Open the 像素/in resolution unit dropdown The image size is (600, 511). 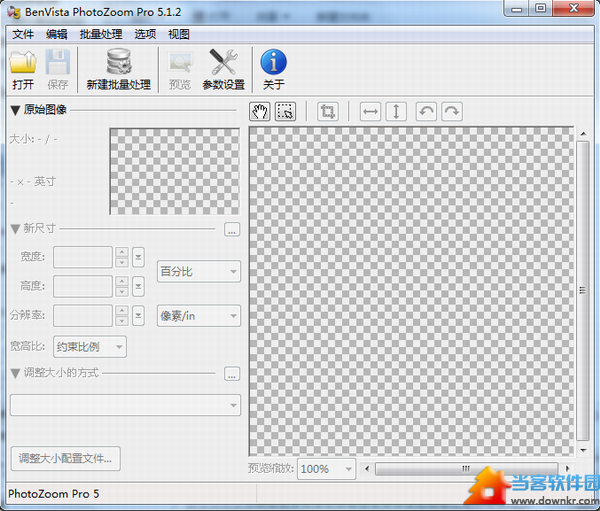point(199,316)
